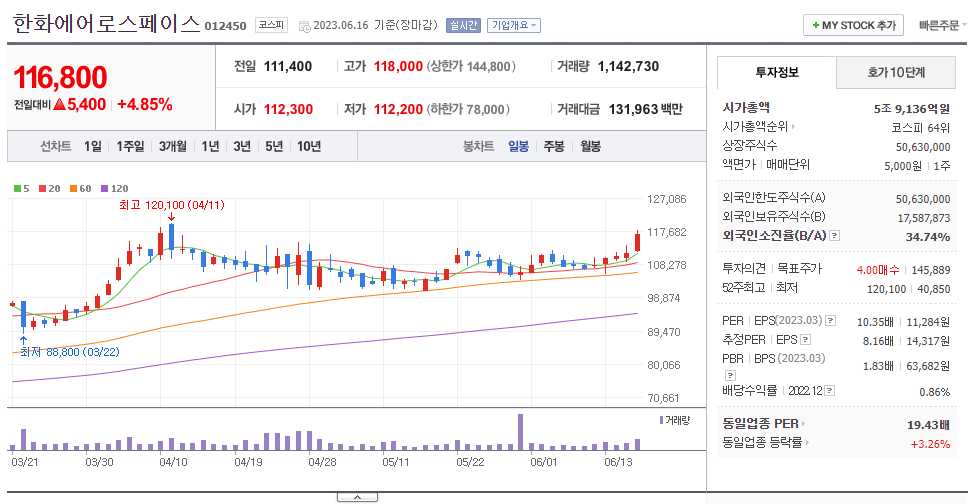Click the 시가총액 label
Viewport: 968px width, 504px height.
coord(746,107)
